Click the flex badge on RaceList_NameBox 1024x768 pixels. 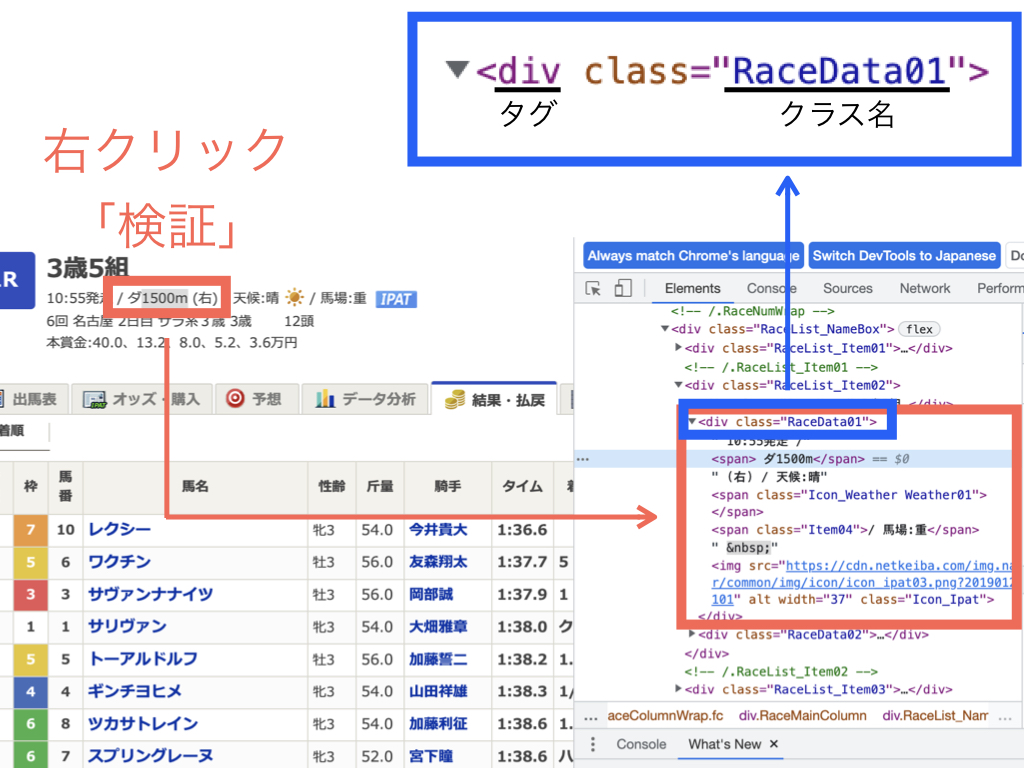click(919, 329)
